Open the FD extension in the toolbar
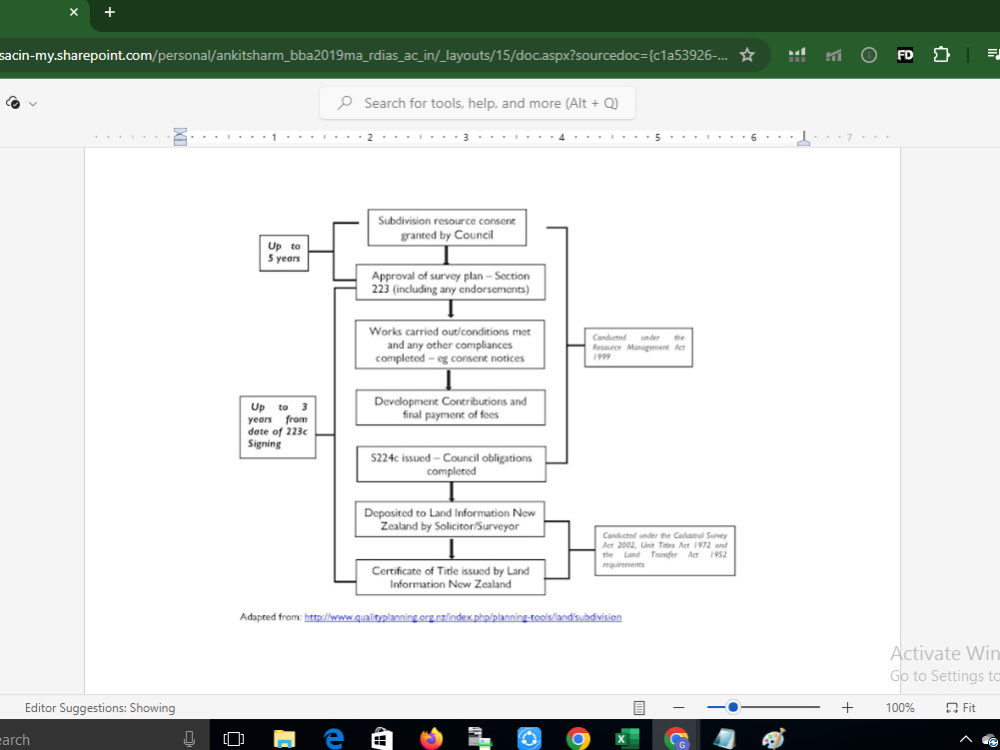Image resolution: width=1000 pixels, height=750 pixels. pos(905,55)
